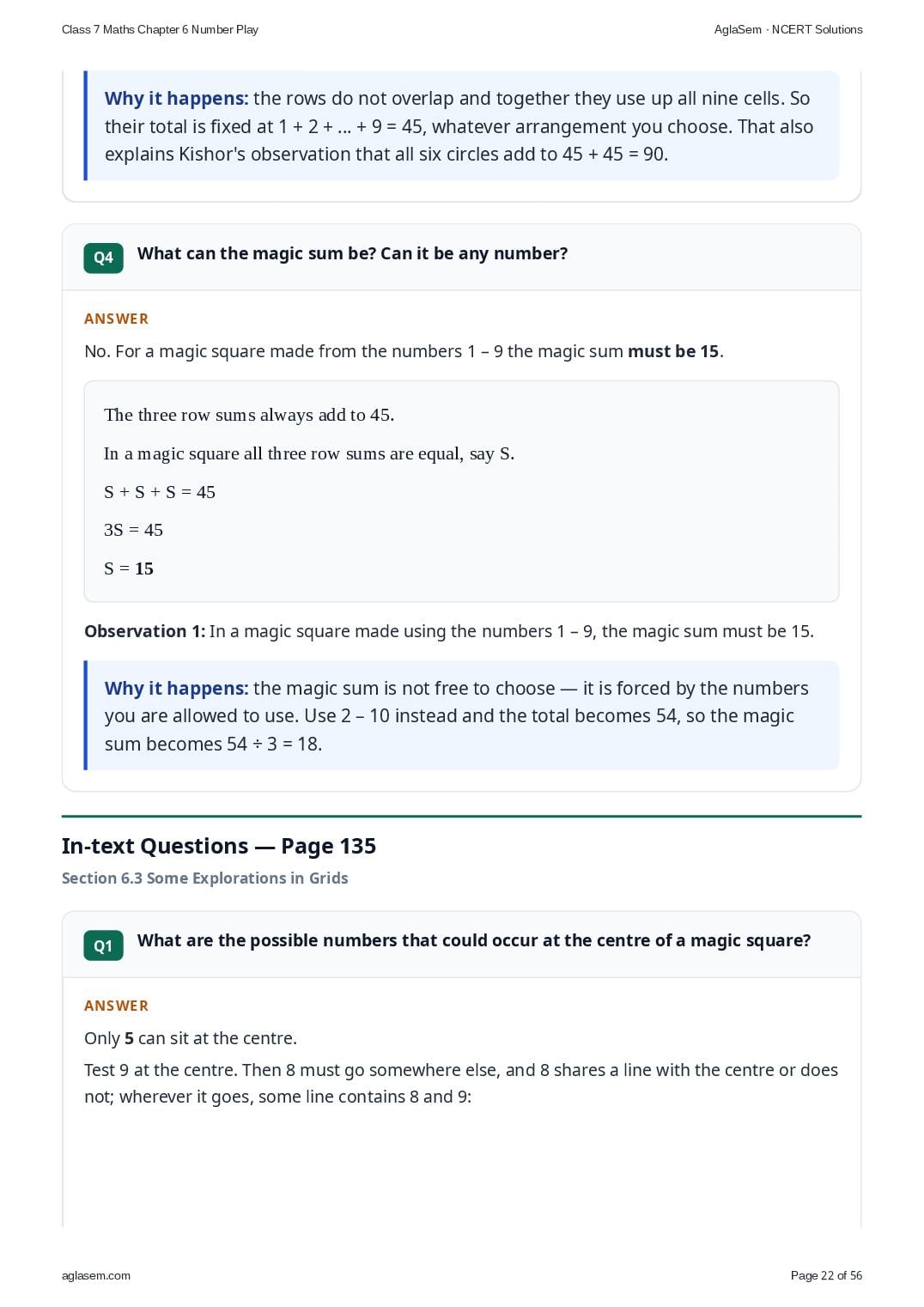
Task: Click 'Why it happens' about the magic sum
Action: click(176, 689)
